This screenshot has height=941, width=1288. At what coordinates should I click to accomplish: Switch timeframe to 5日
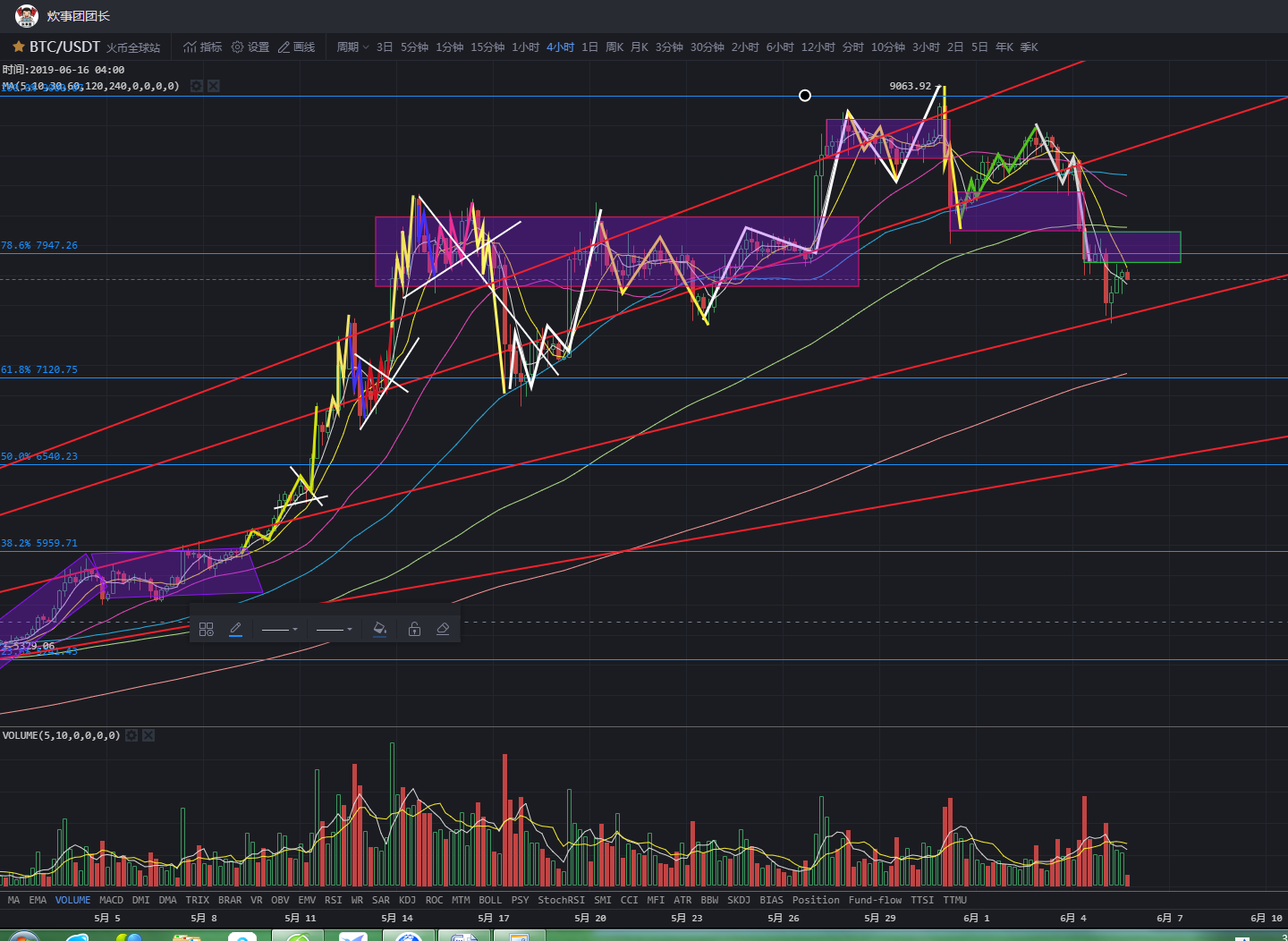click(980, 47)
